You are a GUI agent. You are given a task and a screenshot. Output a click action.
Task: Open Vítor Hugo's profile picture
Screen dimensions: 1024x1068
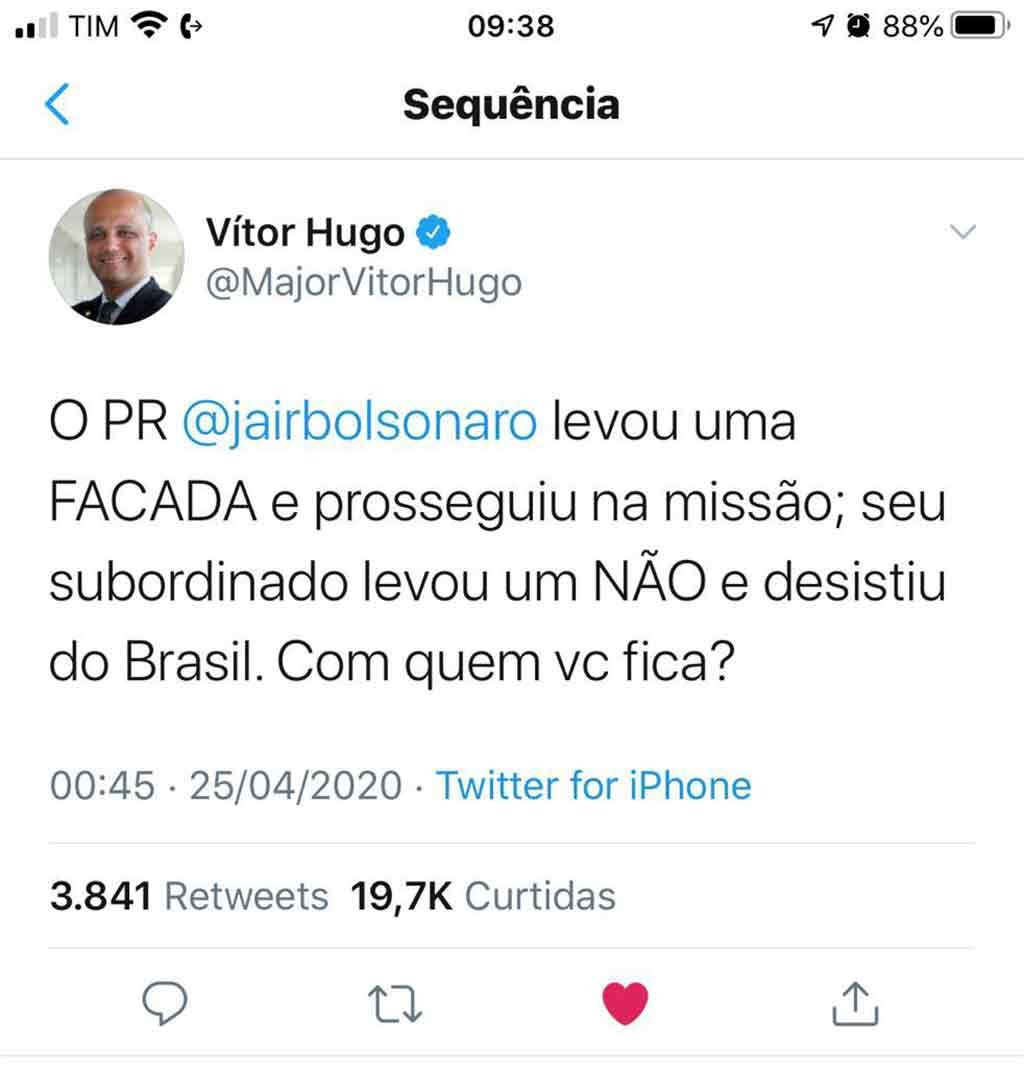click(117, 257)
